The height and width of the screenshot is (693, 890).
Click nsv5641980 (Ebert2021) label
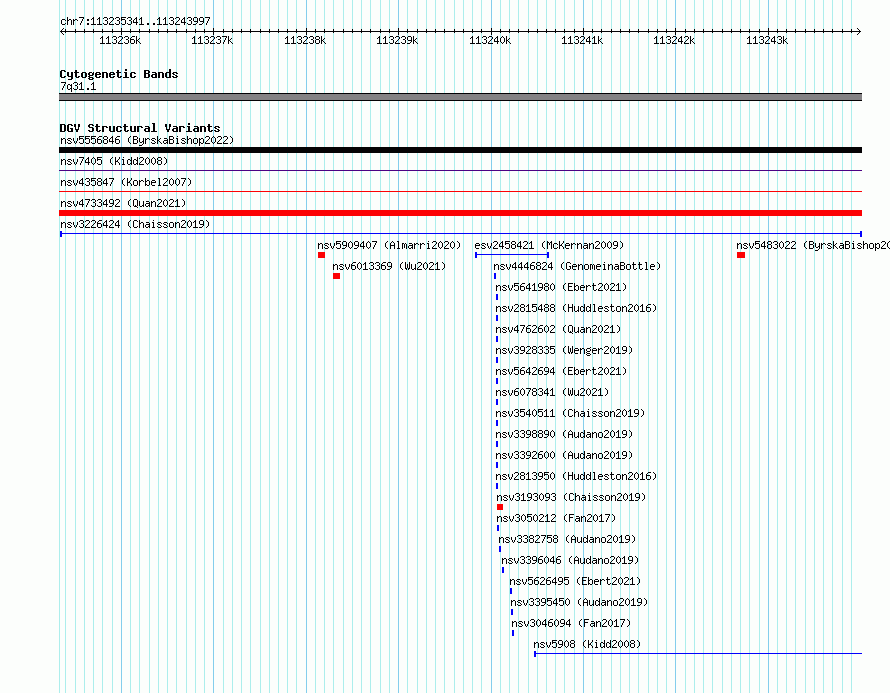[x=561, y=287]
